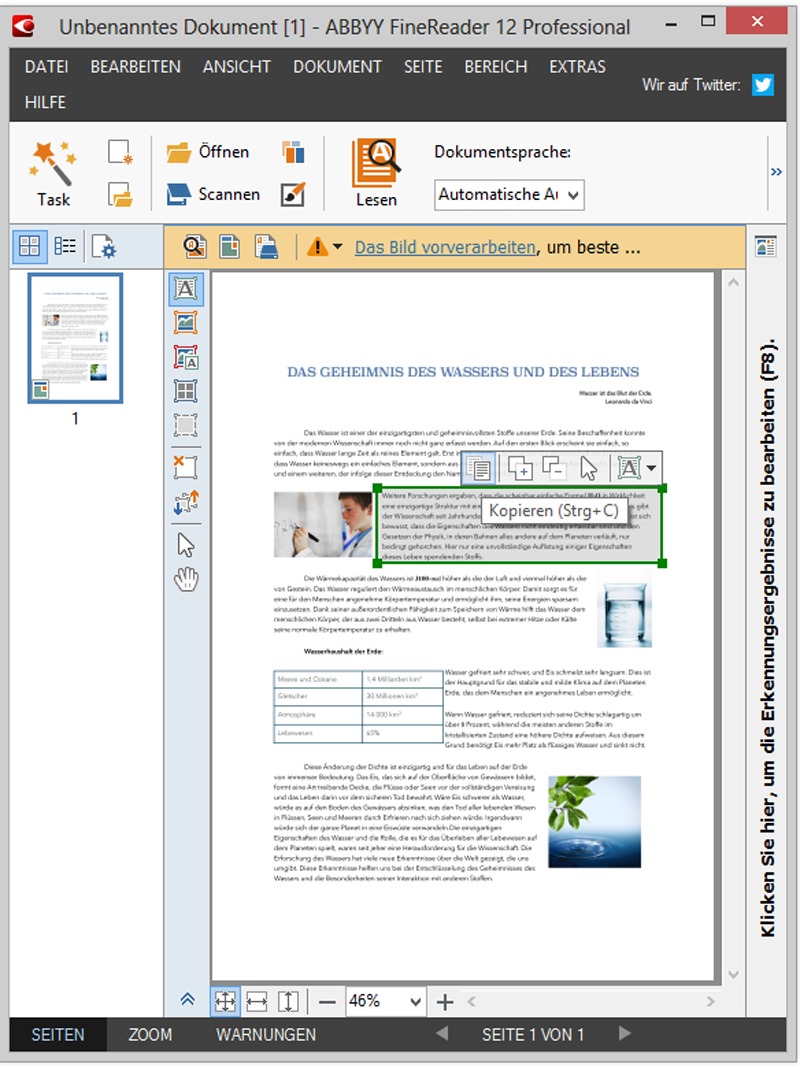The height and width of the screenshot is (1068, 800).
Task: Select the picture area drawing tool
Action: click(x=186, y=323)
